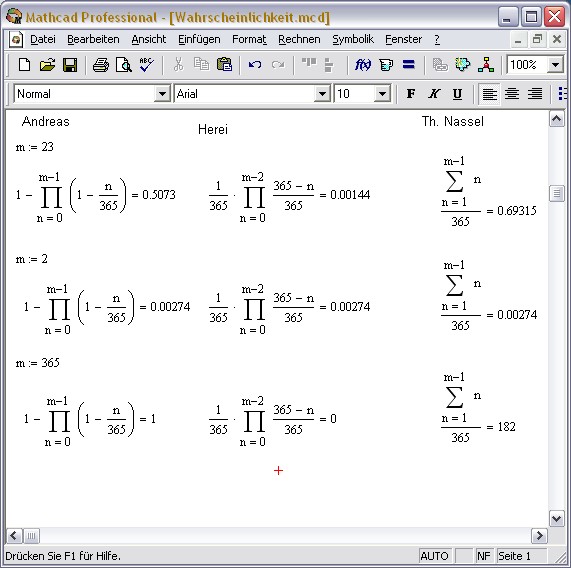This screenshot has width=571, height=568.
Task: Create a new worksheet document
Action: (x=24, y=65)
